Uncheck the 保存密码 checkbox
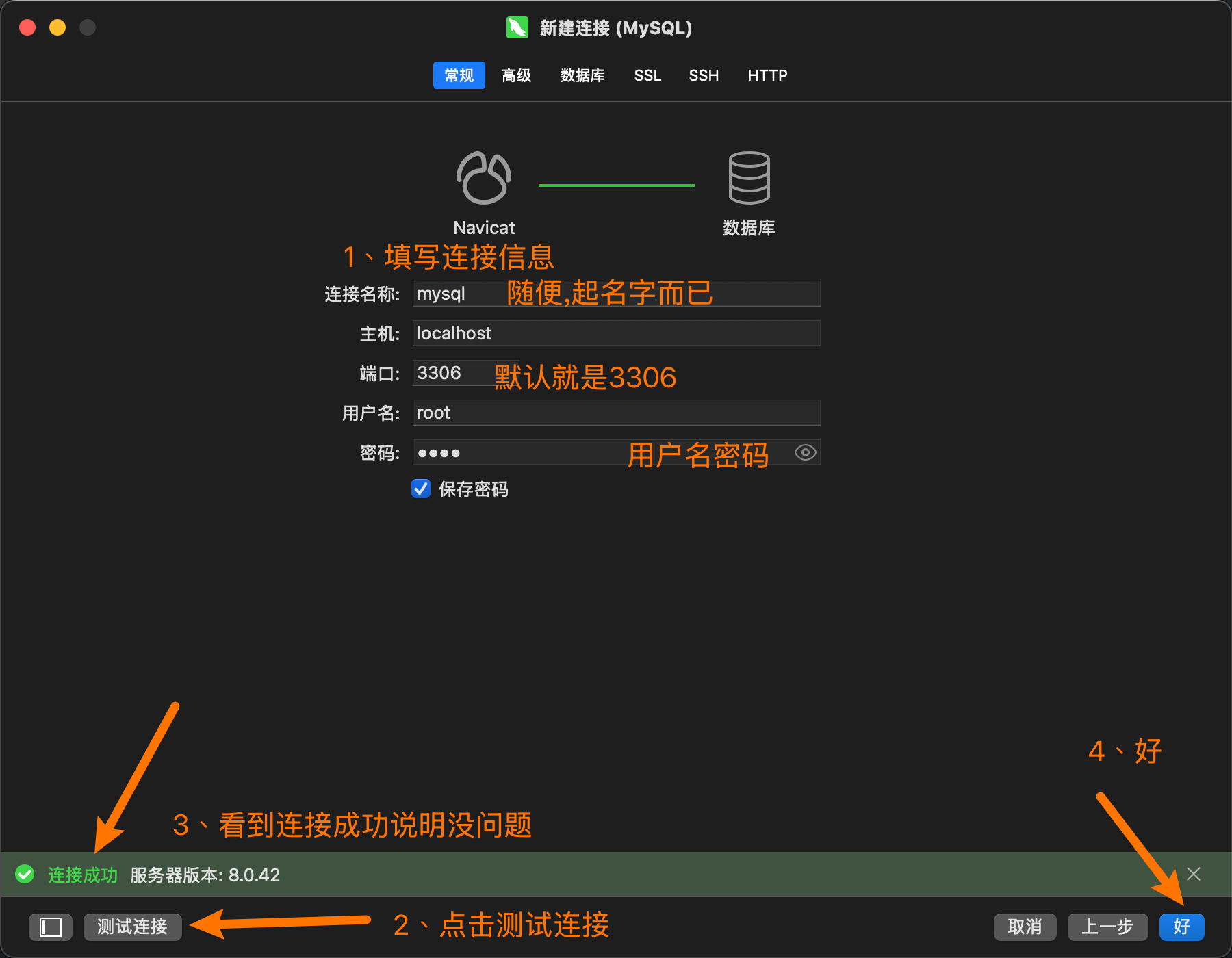Screen dimensions: 1232x958 click(x=421, y=489)
